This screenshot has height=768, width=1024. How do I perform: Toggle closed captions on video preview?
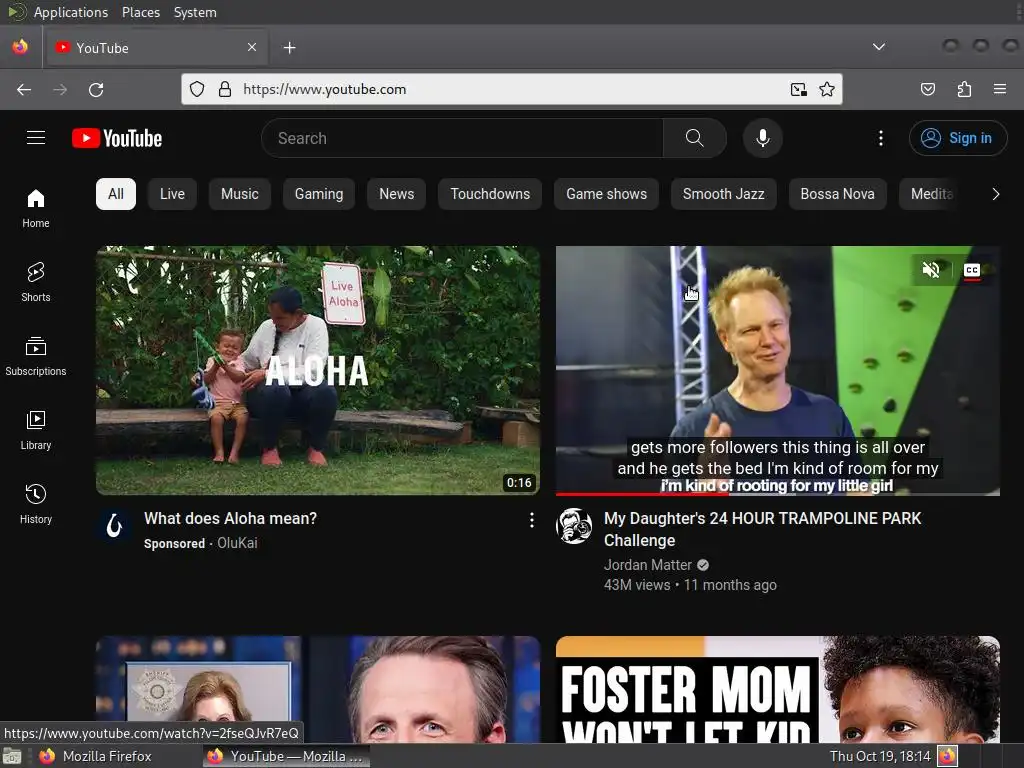tap(972, 270)
